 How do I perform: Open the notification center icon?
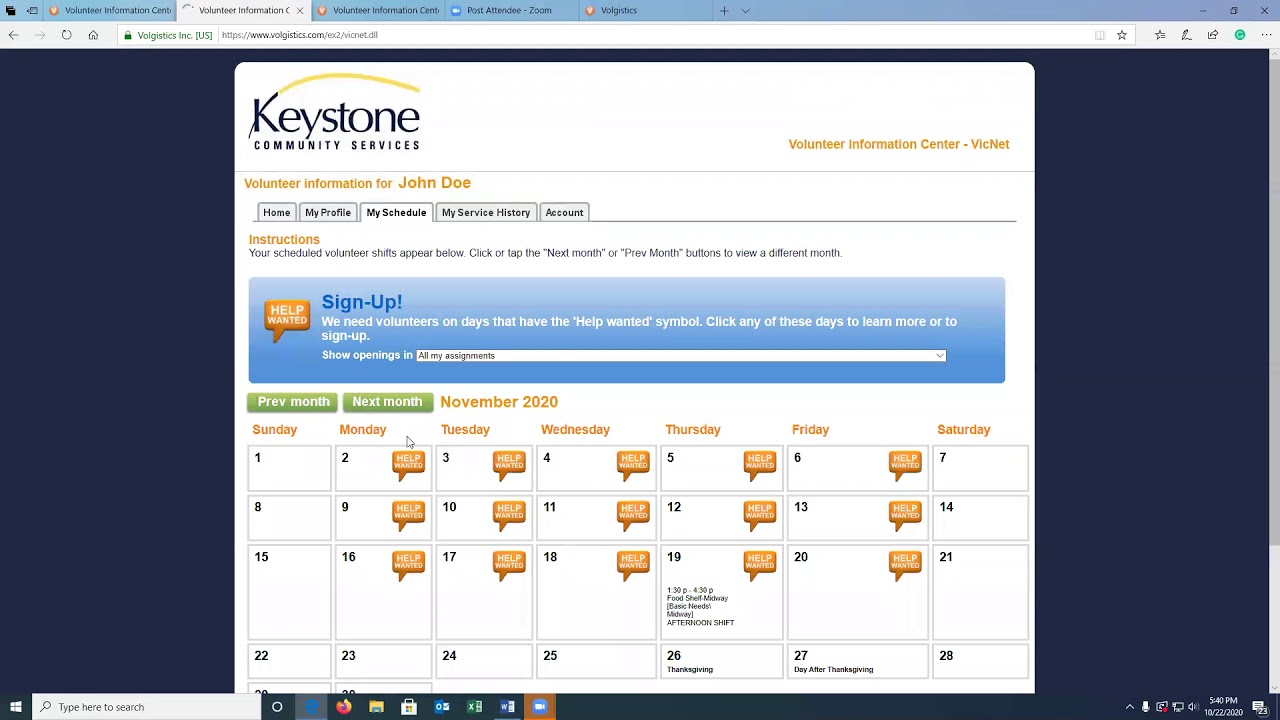(x=1260, y=707)
